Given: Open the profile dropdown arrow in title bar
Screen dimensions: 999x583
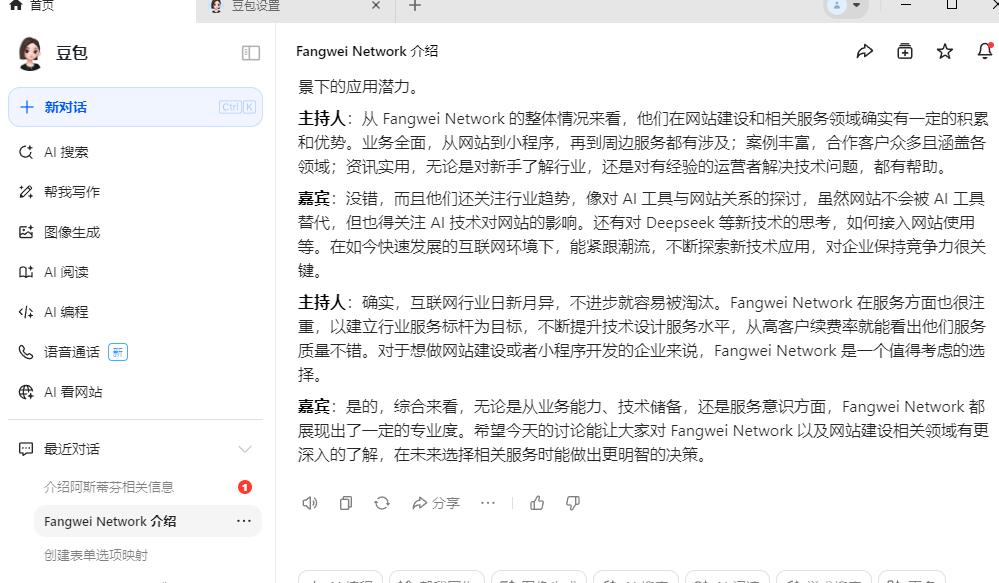Looking at the screenshot, I should 856,6.
